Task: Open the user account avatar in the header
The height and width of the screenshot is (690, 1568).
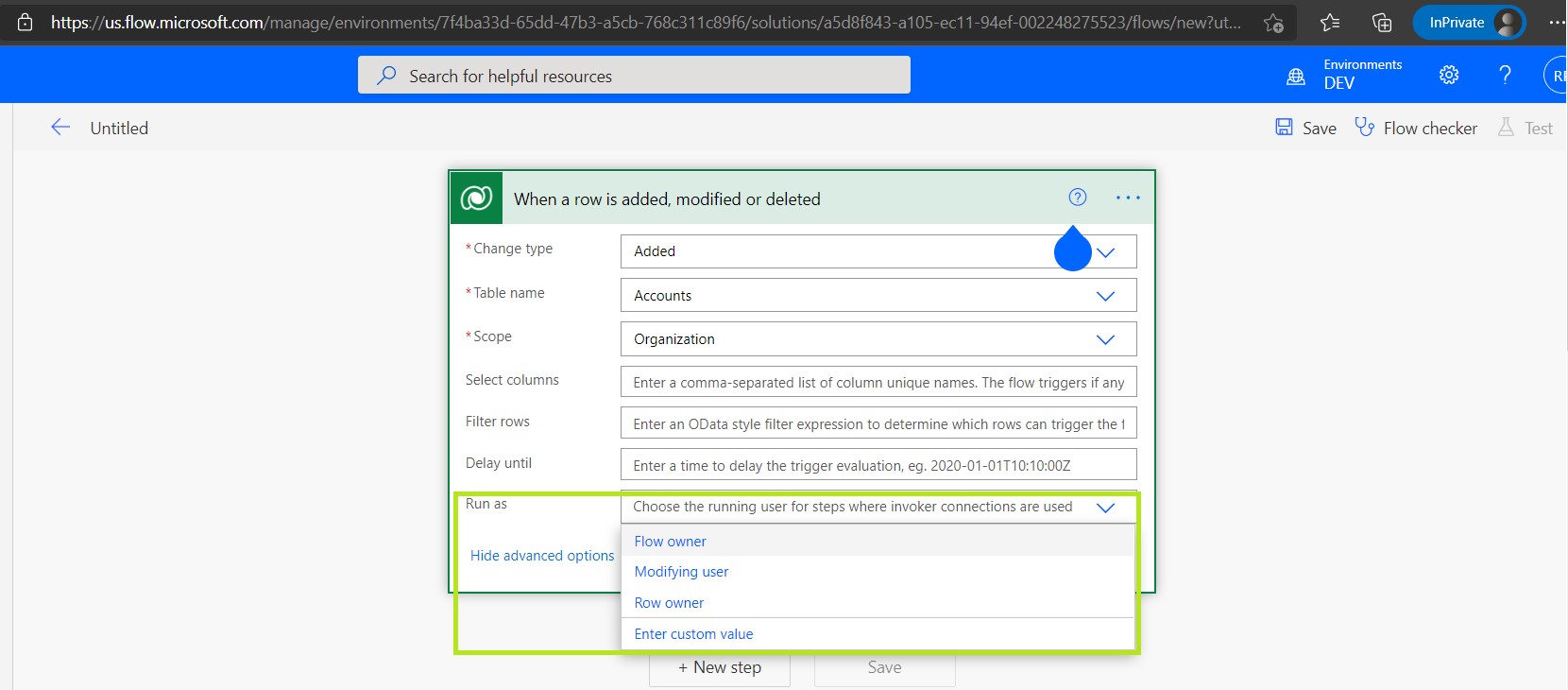Action: [1557, 76]
